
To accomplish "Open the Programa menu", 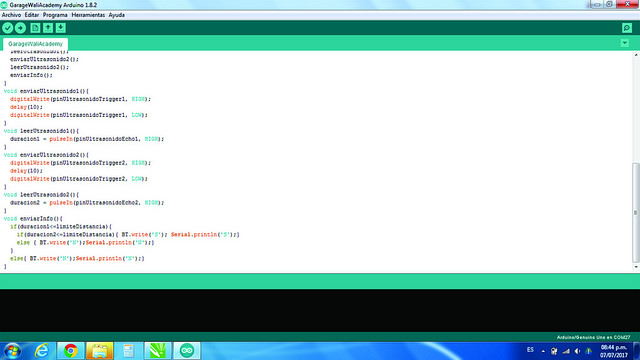I will (55, 15).
